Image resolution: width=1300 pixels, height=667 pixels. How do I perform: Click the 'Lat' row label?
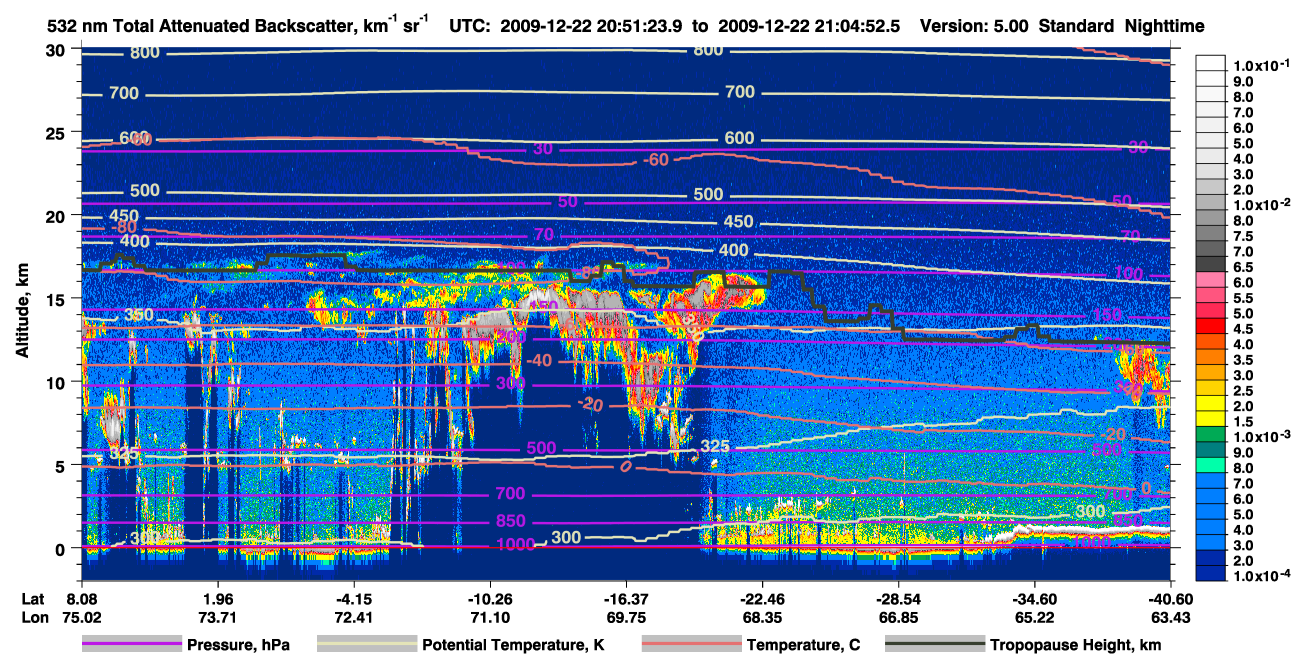[32, 598]
